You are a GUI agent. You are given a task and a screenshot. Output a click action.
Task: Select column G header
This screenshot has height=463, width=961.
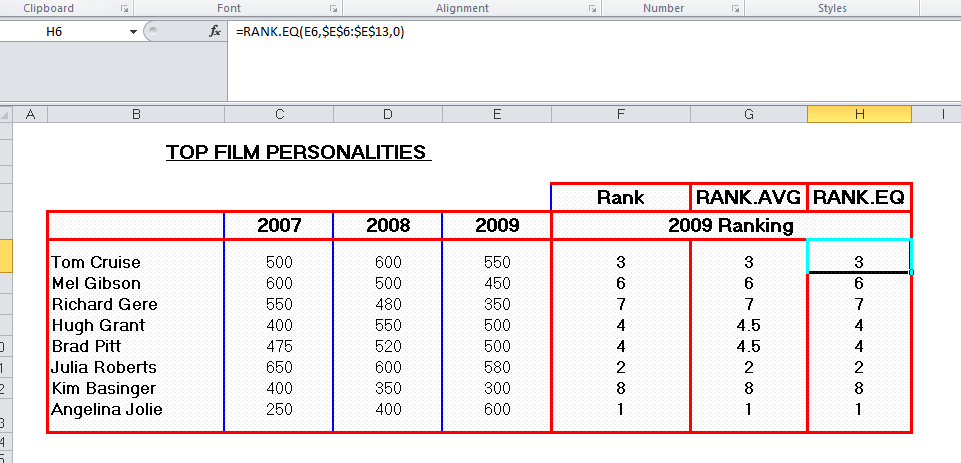pyautogui.click(x=749, y=114)
